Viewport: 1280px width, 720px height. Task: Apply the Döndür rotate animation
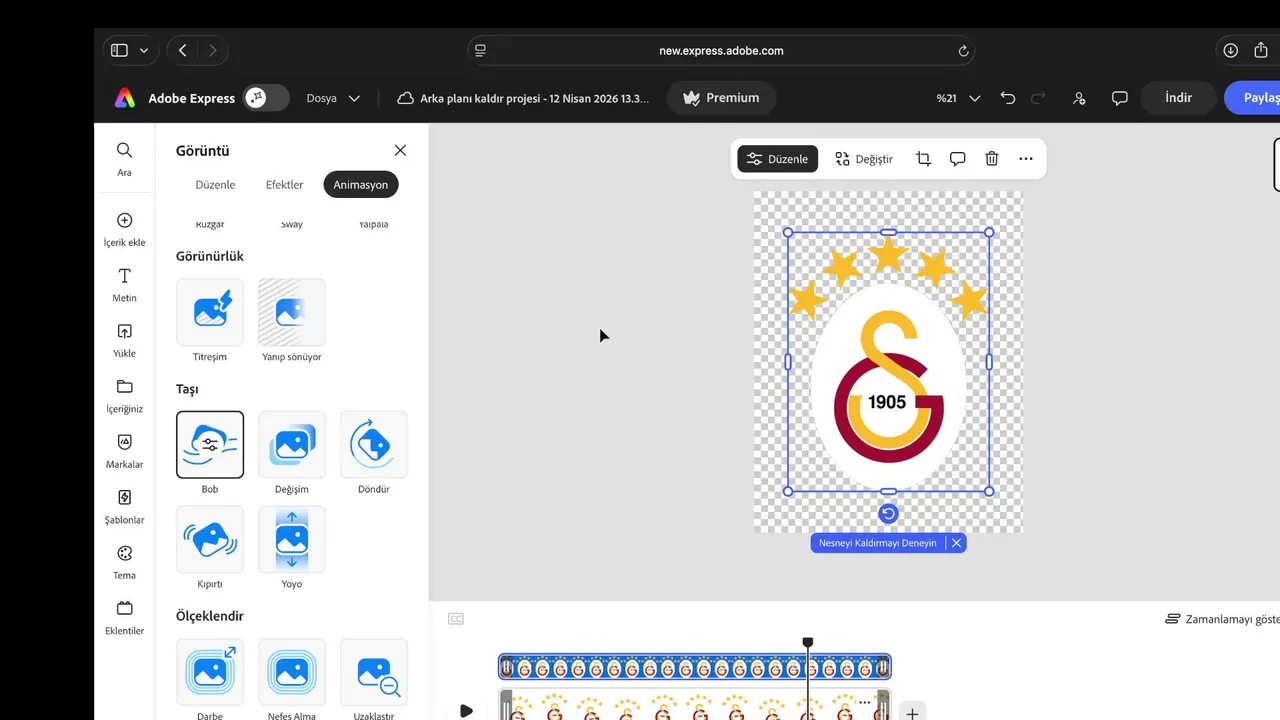(x=374, y=444)
